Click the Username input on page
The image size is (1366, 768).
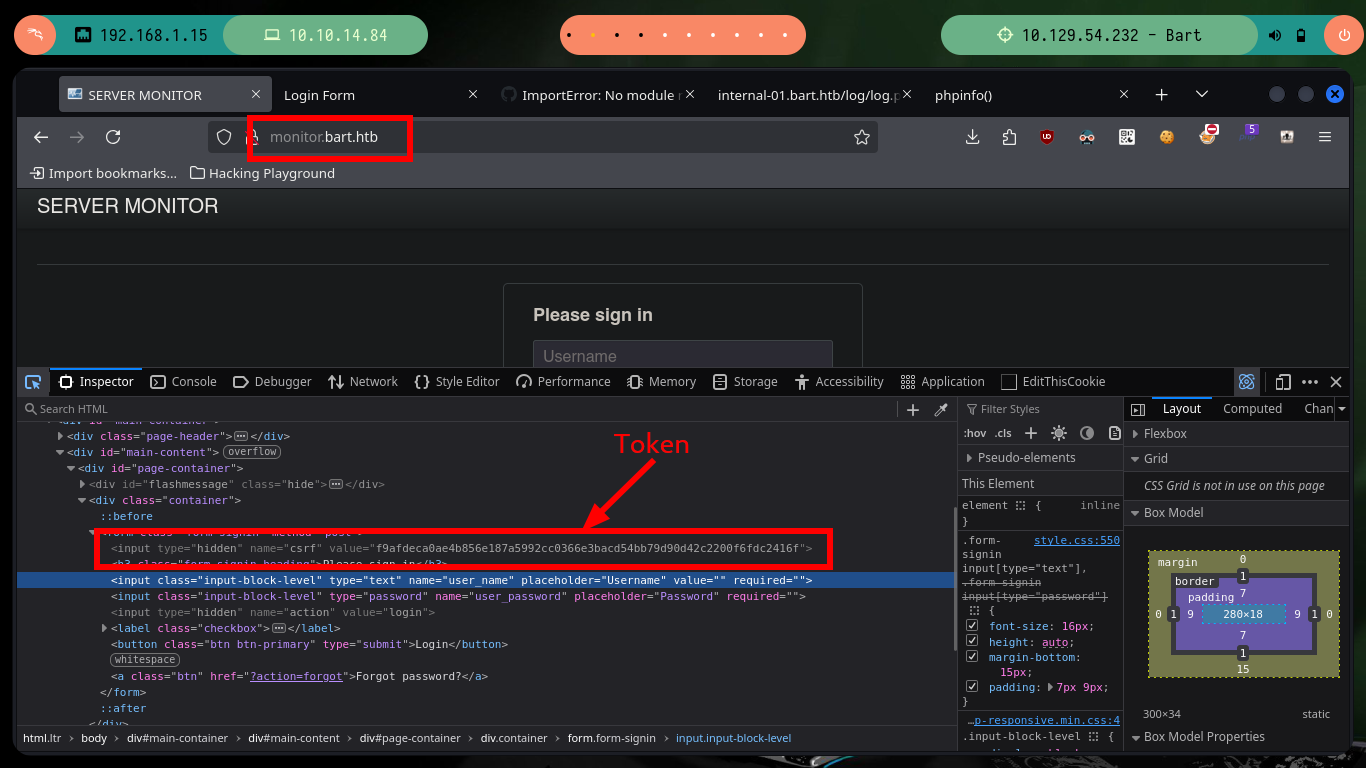683,355
